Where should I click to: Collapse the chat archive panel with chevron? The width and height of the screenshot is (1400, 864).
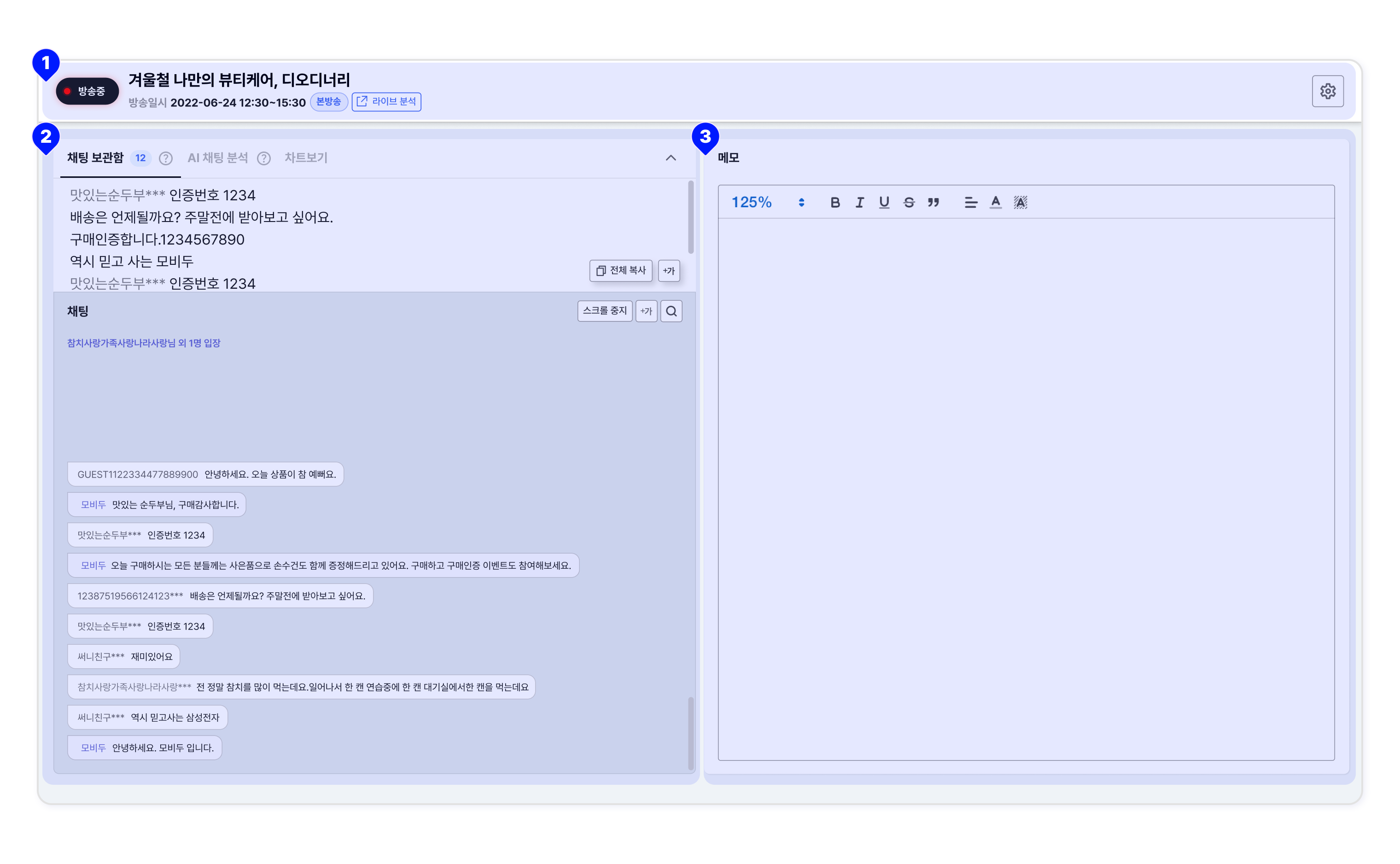670,158
